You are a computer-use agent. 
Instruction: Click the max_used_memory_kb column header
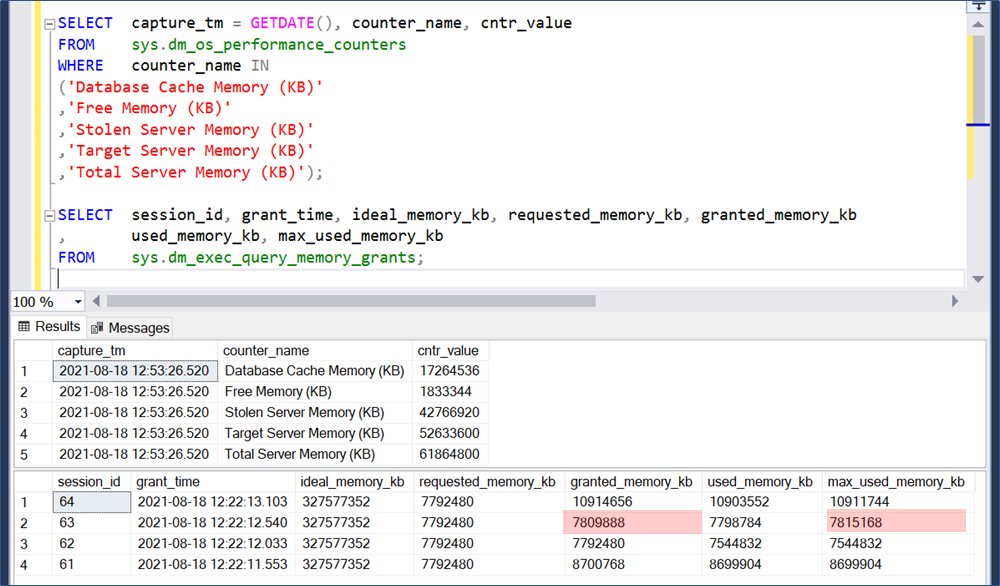click(898, 481)
